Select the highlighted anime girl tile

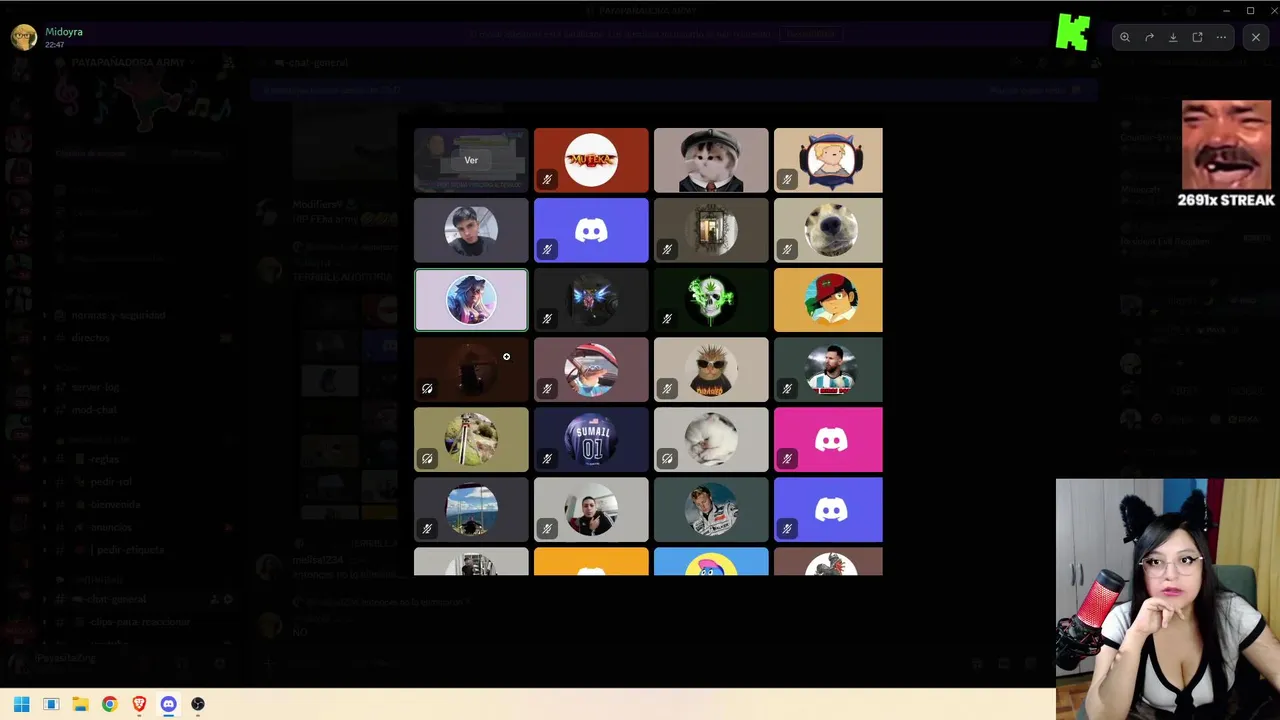tap(471, 300)
